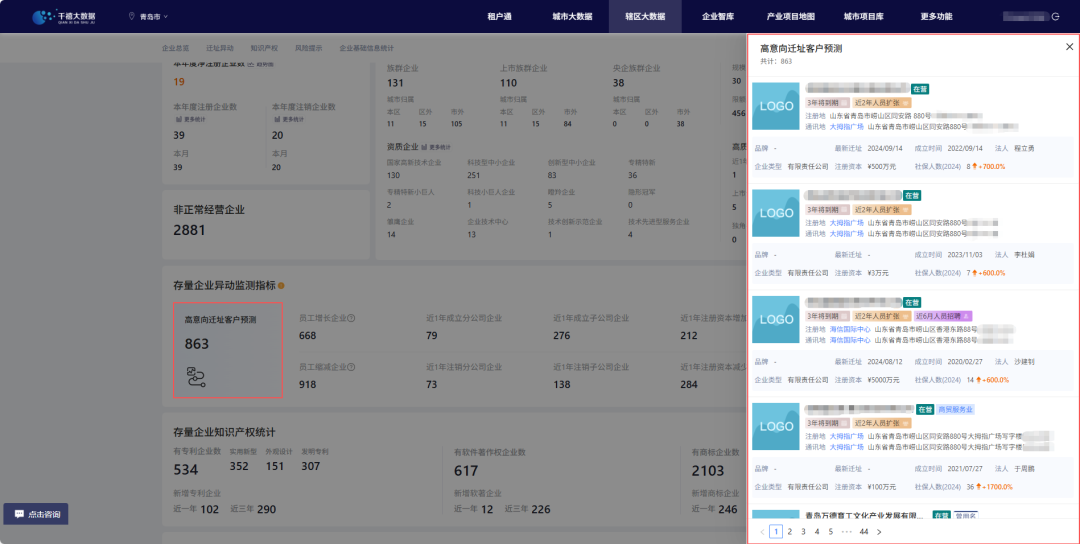Switch to the 知识产权 tab
This screenshot has height=544, width=1080.
264,48
